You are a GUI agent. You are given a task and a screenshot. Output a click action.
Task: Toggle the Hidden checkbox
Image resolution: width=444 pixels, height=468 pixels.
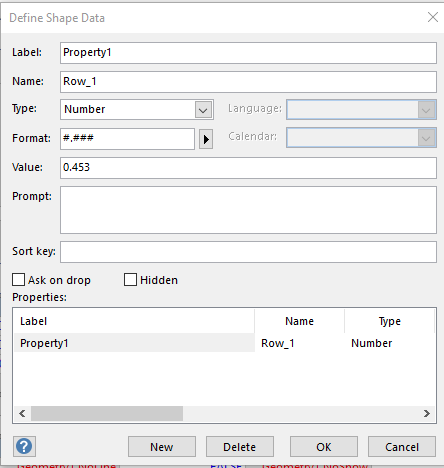tap(130, 280)
